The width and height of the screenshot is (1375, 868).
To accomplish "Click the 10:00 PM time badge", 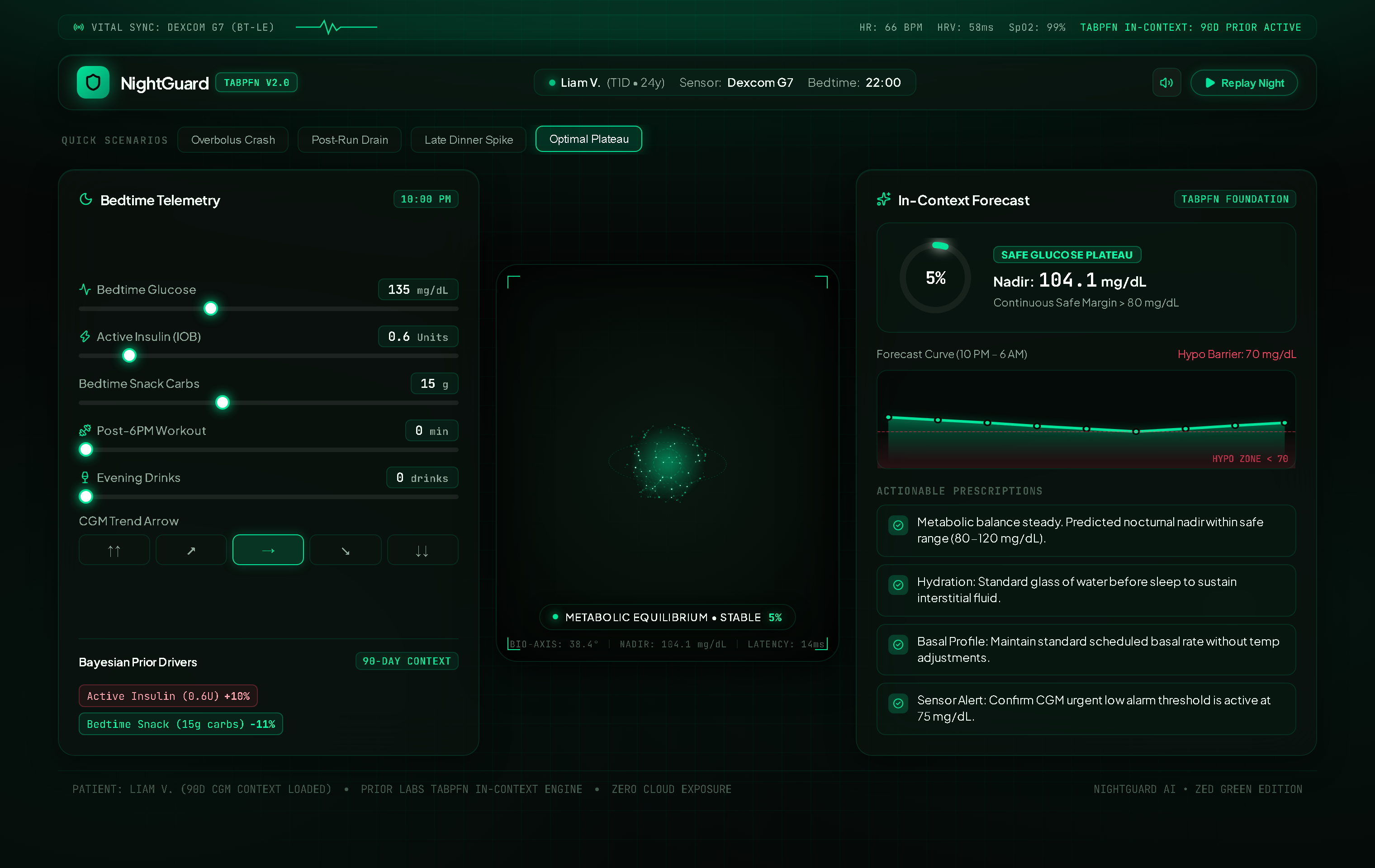I will coord(426,199).
